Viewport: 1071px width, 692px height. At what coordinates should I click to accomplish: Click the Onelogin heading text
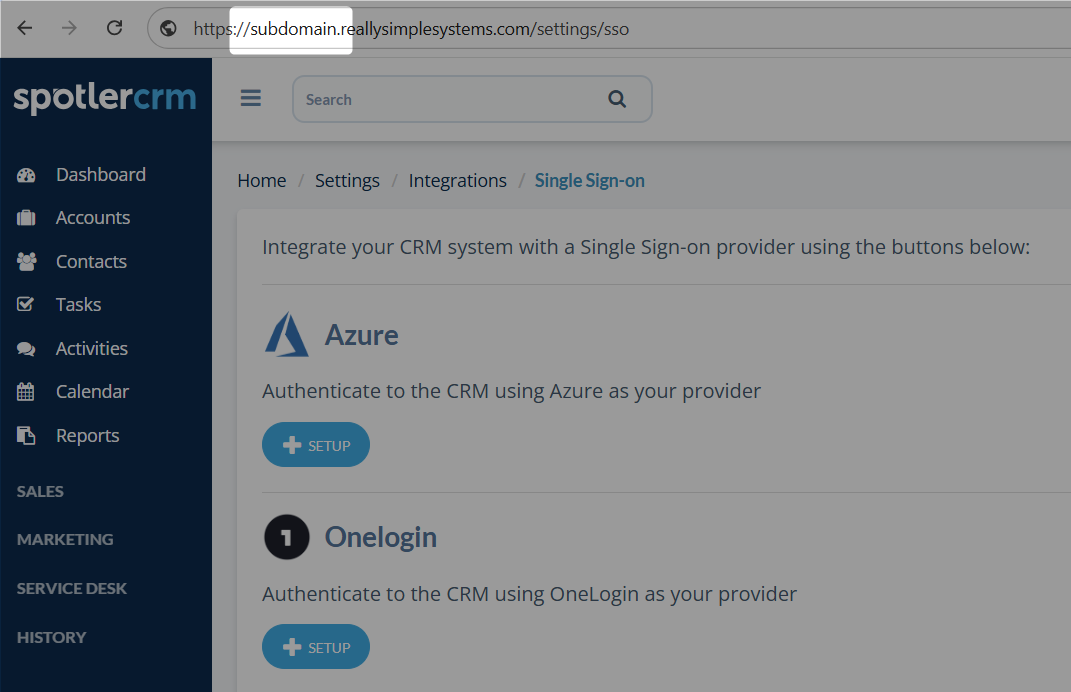(380, 538)
